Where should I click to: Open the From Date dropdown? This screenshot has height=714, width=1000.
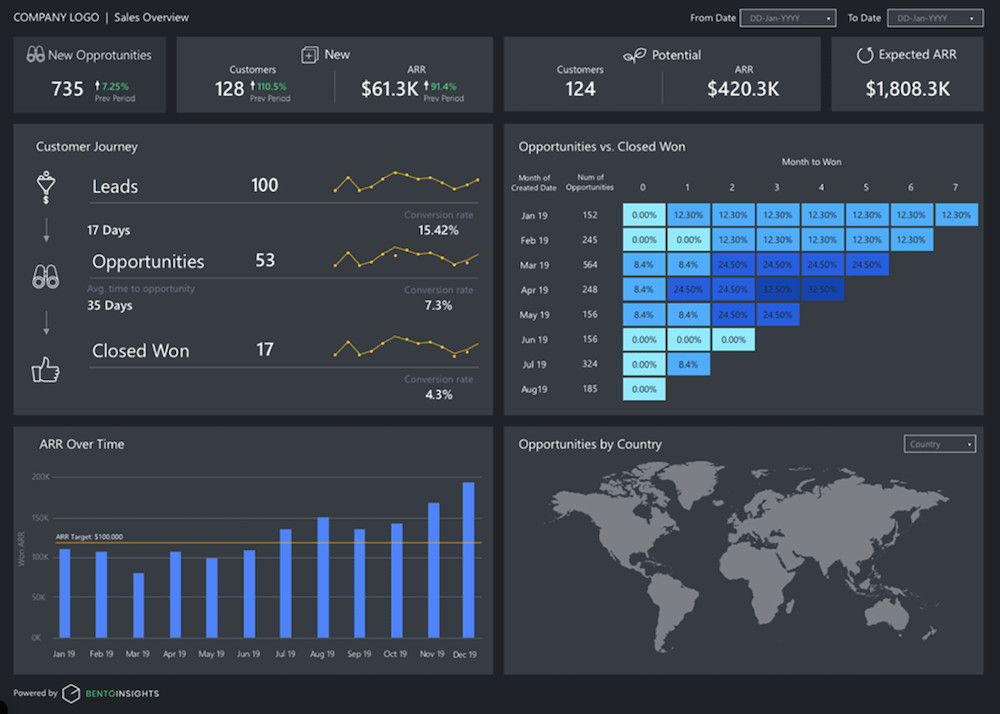tap(787, 18)
